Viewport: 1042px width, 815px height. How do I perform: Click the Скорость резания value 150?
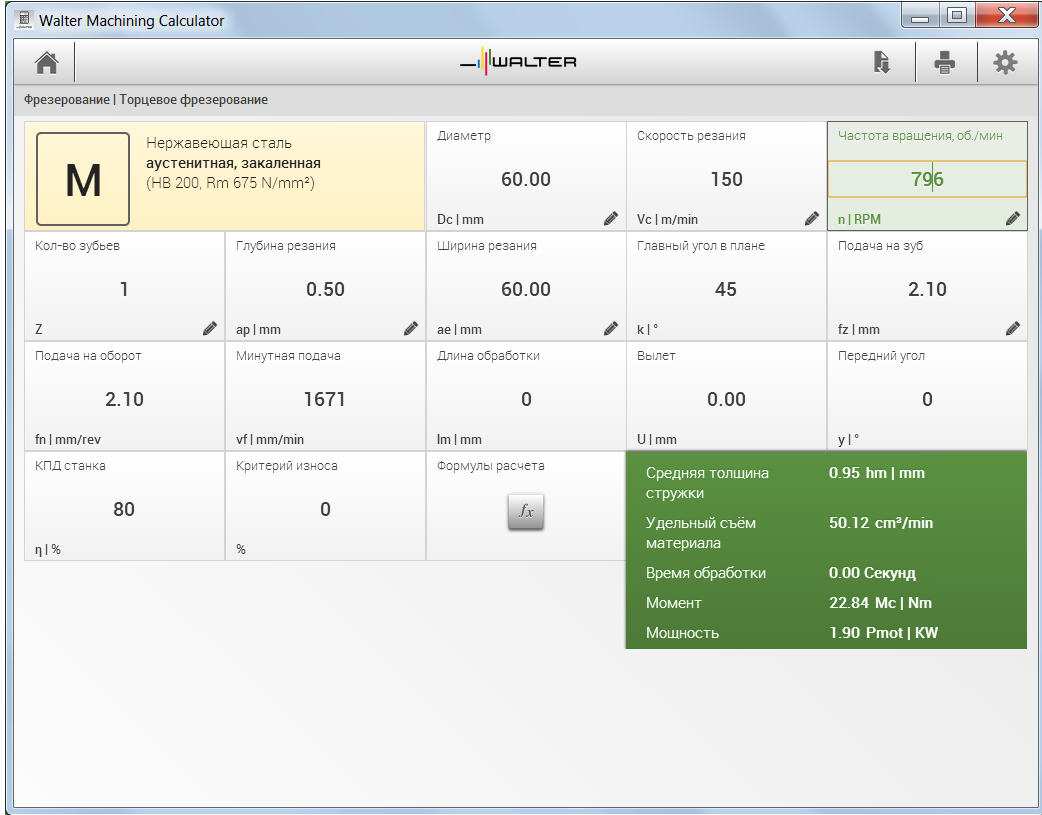(726, 179)
